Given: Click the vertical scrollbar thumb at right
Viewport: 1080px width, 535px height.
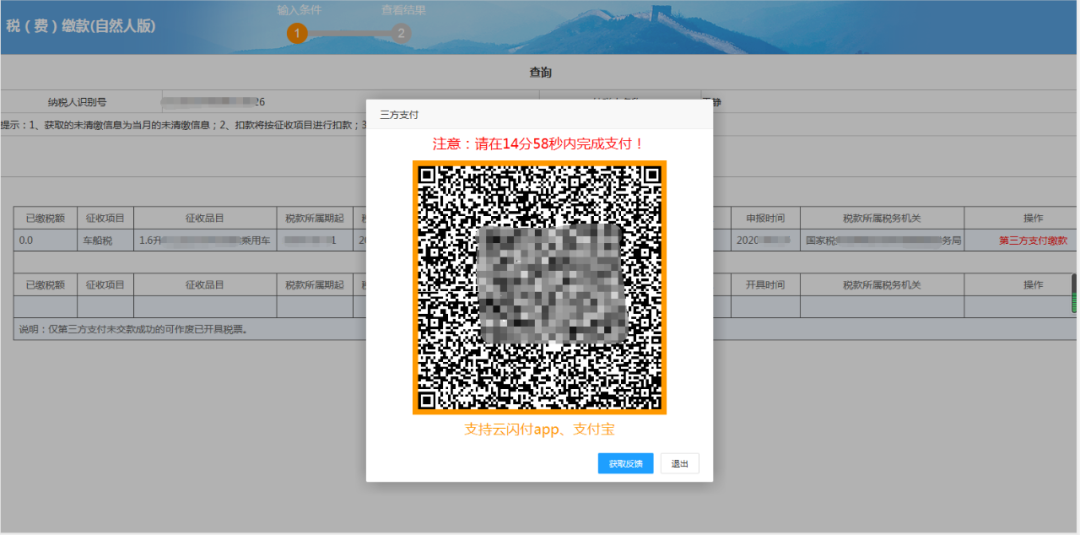Looking at the screenshot, I should pyautogui.click(x=1073, y=293).
